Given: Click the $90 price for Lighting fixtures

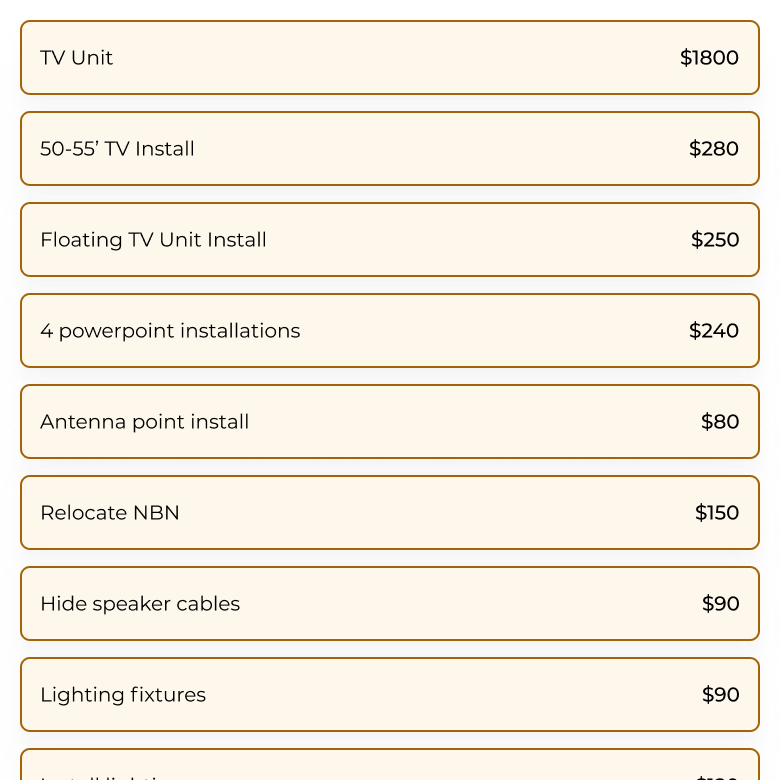Looking at the screenshot, I should pyautogui.click(x=721, y=695).
